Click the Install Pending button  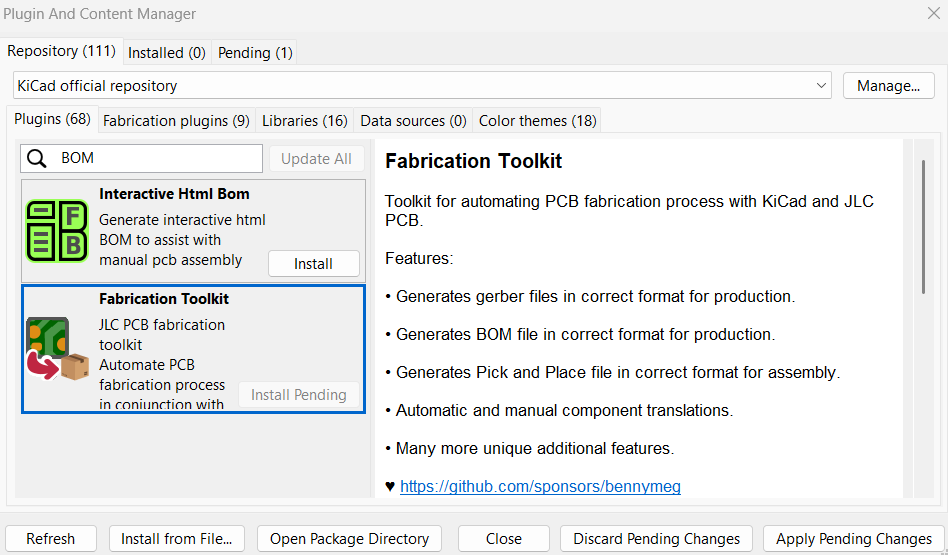click(299, 395)
